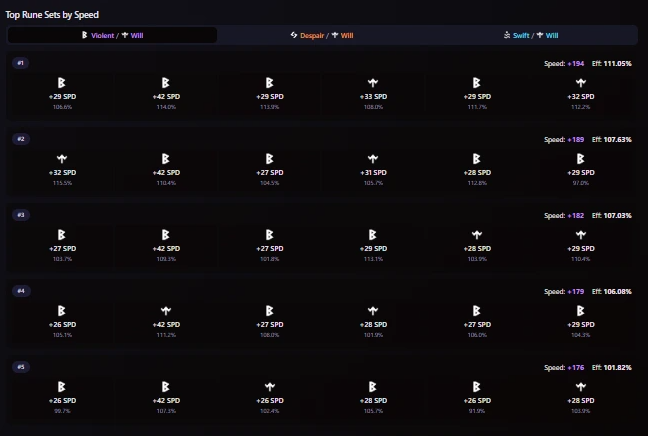Select the Violent rune icon above 112.8% efficiency

pyautogui.click(x=477, y=159)
